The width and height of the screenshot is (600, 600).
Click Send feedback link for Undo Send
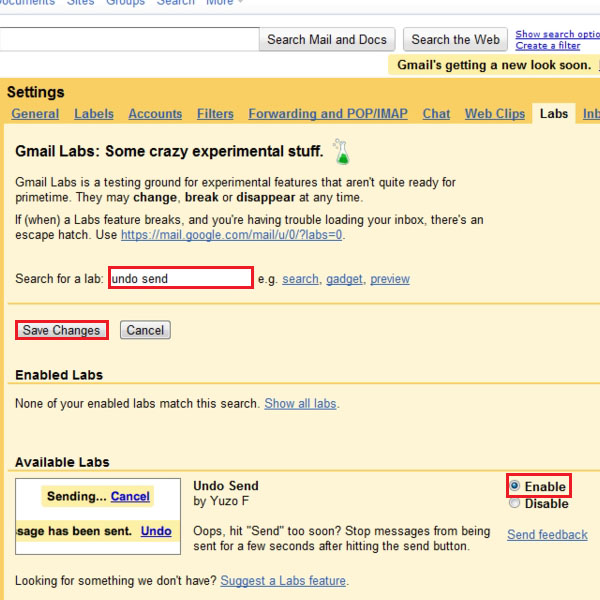tap(547, 534)
